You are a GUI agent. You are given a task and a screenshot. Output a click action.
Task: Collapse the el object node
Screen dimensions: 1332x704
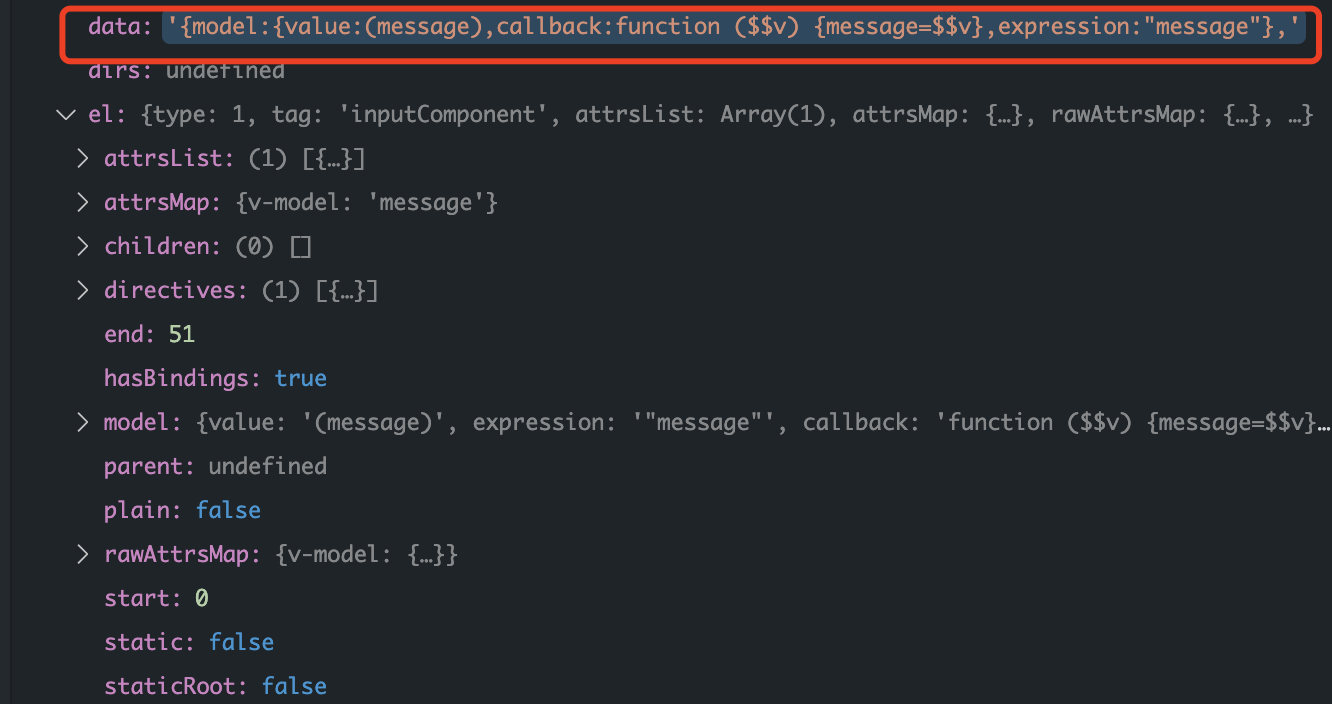pyautogui.click(x=67, y=115)
